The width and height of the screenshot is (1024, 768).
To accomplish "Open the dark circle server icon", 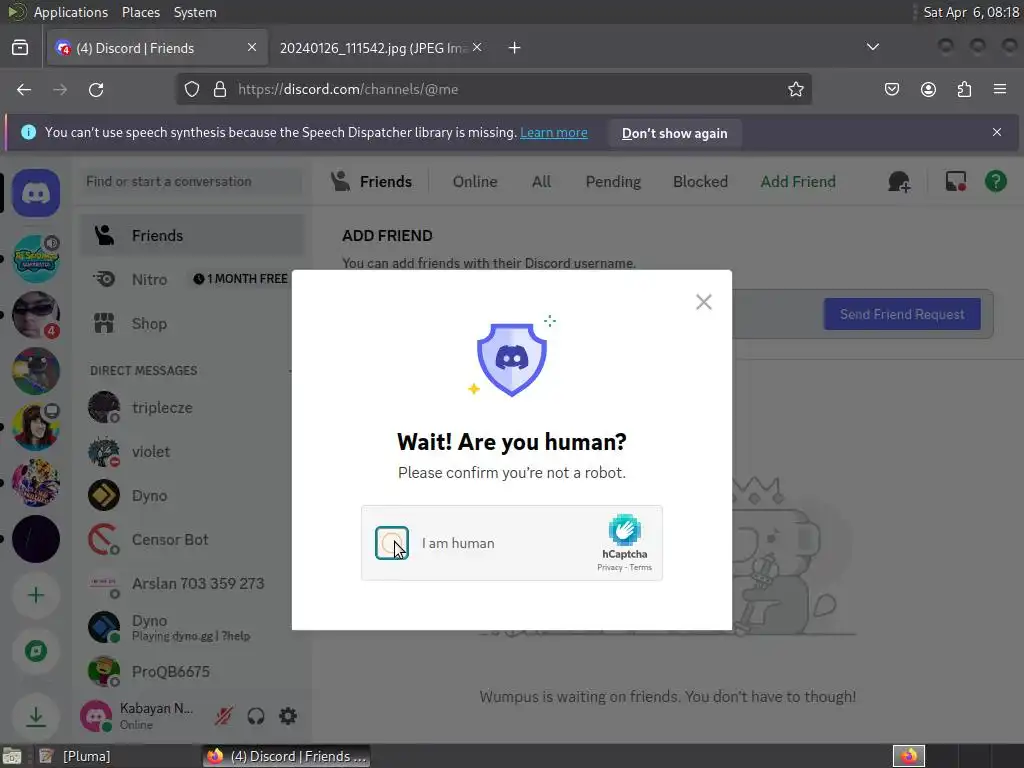I will (36, 539).
